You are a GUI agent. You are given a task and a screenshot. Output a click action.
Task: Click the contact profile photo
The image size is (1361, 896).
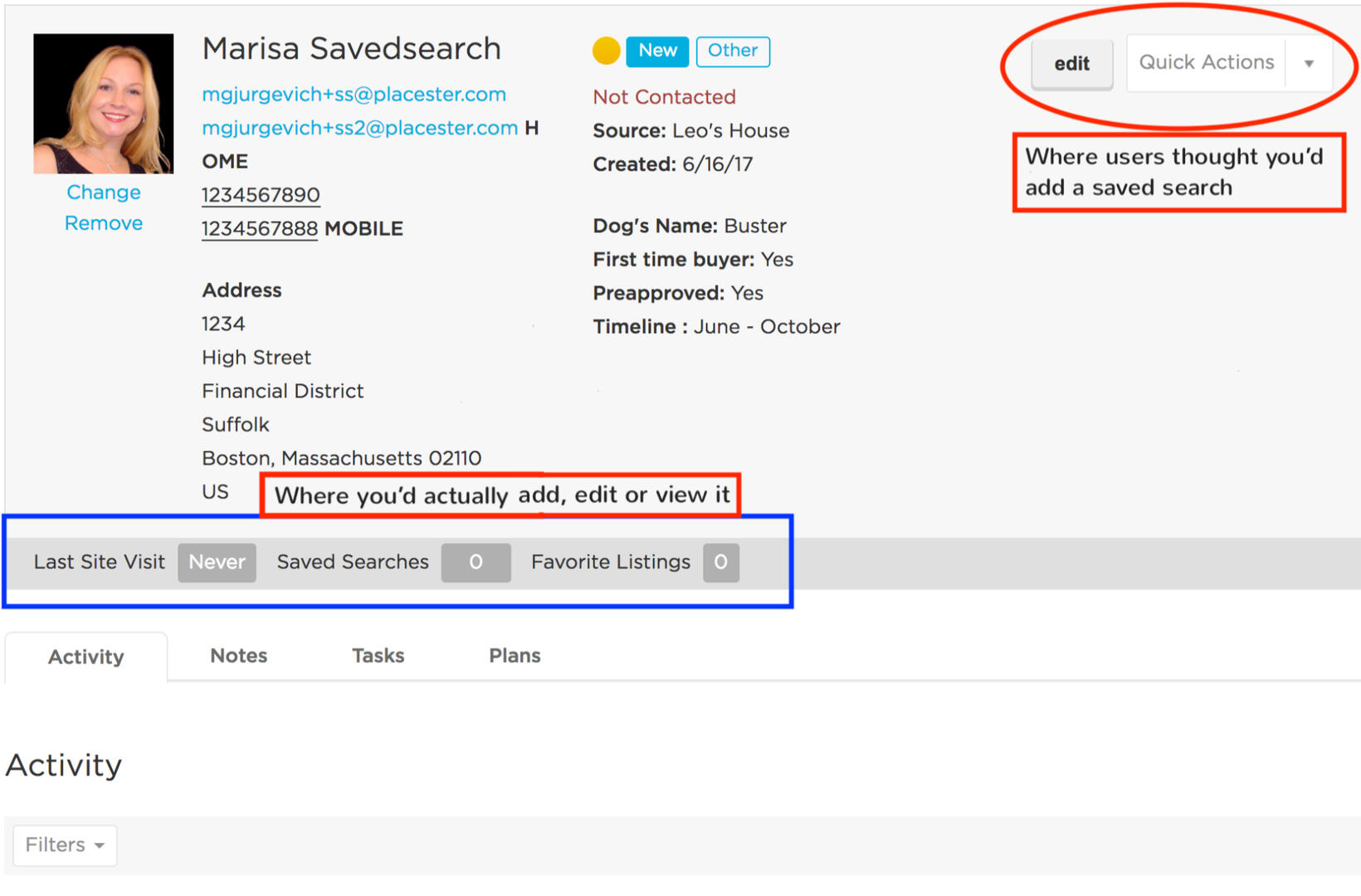(x=104, y=104)
